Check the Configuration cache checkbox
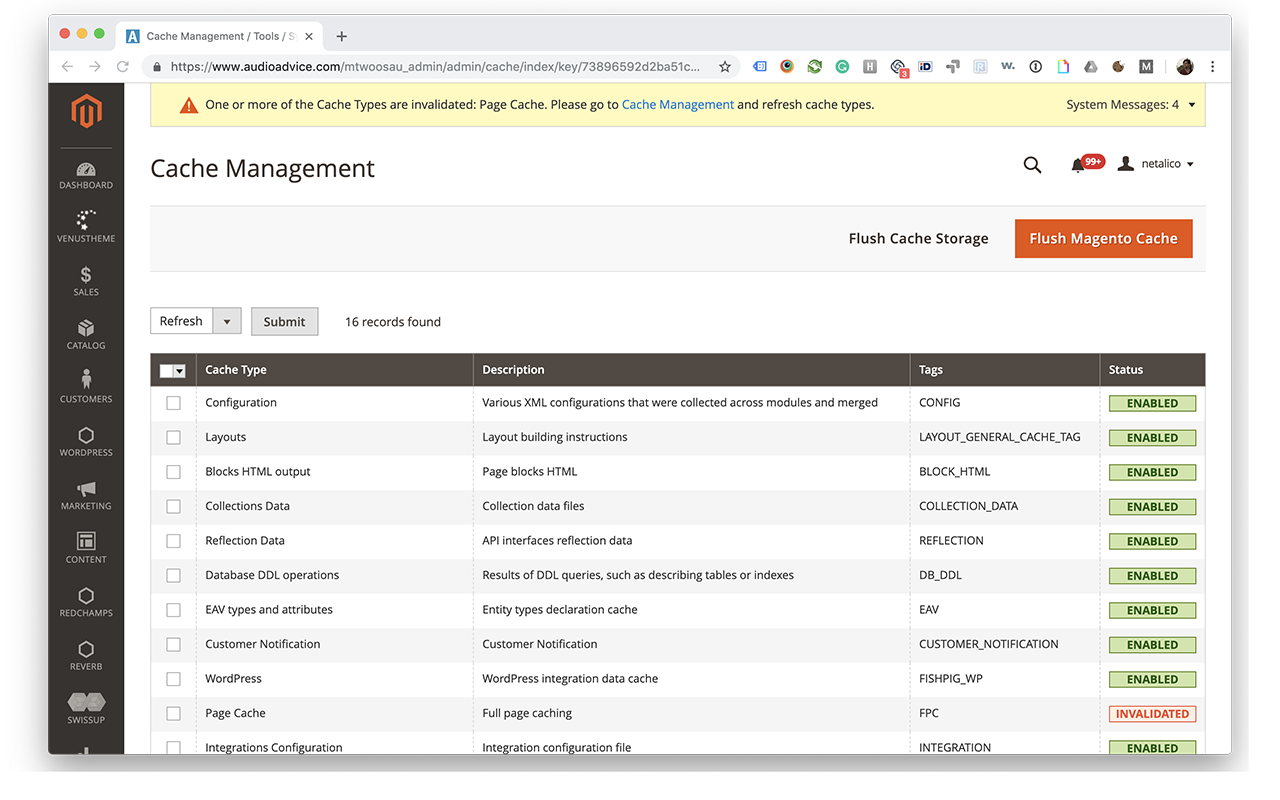The width and height of the screenshot is (1280, 800). click(x=173, y=403)
